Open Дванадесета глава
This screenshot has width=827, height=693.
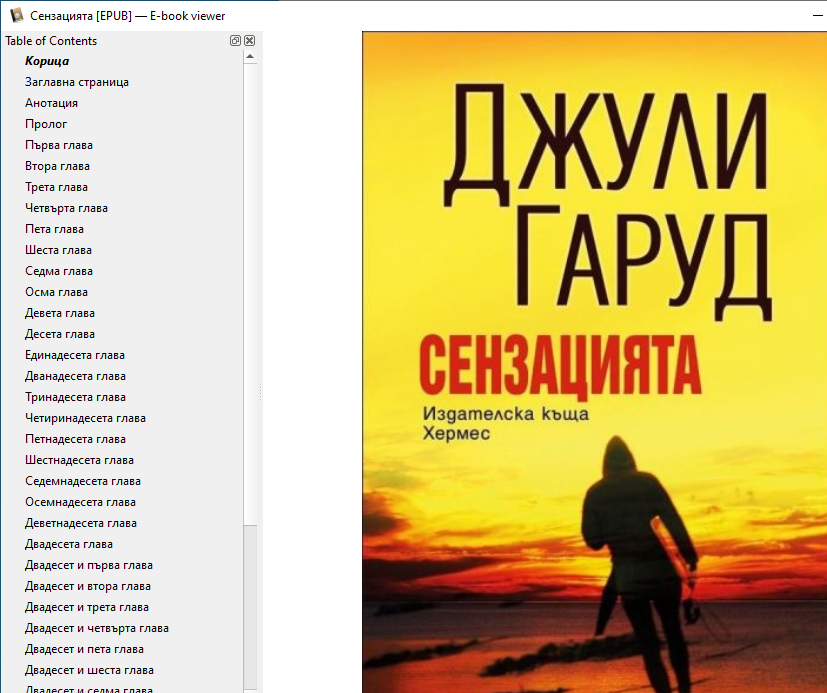[75, 376]
